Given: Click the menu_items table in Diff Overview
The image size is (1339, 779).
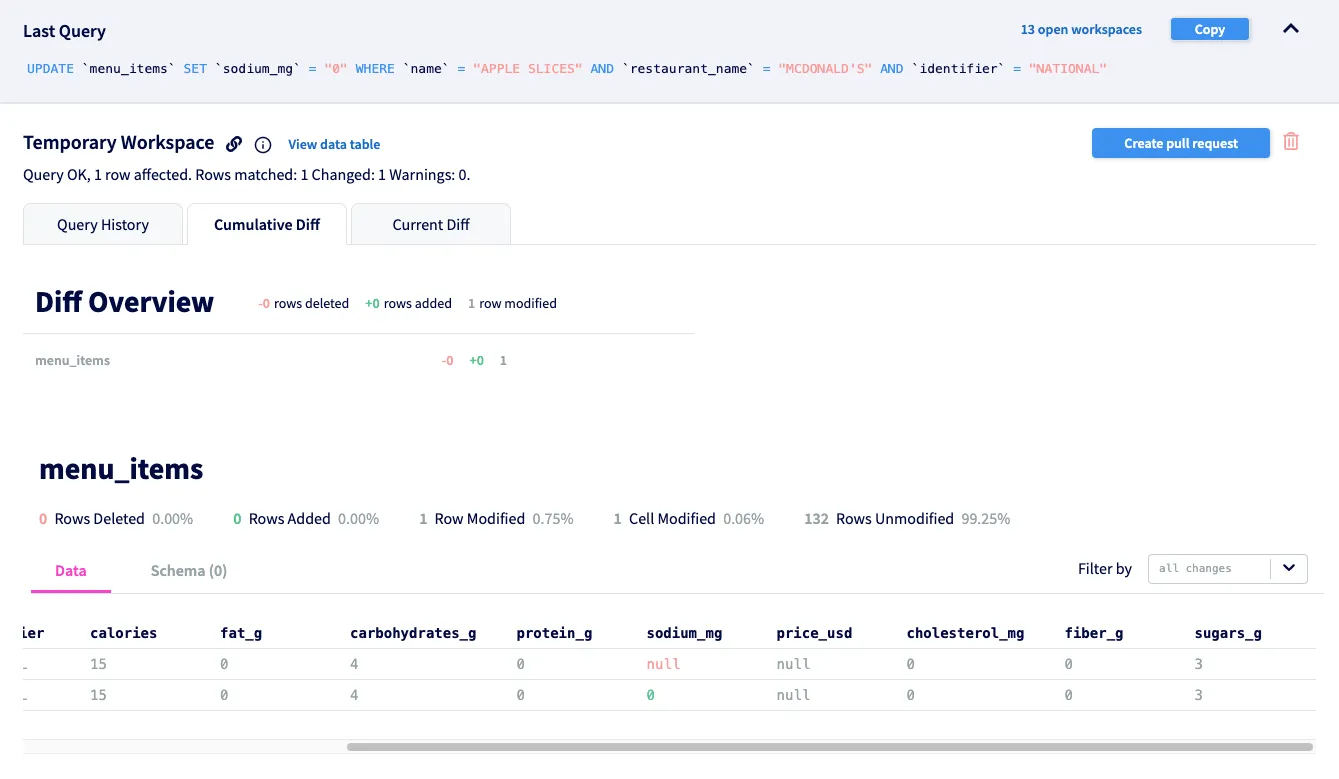Looking at the screenshot, I should 73,361.
